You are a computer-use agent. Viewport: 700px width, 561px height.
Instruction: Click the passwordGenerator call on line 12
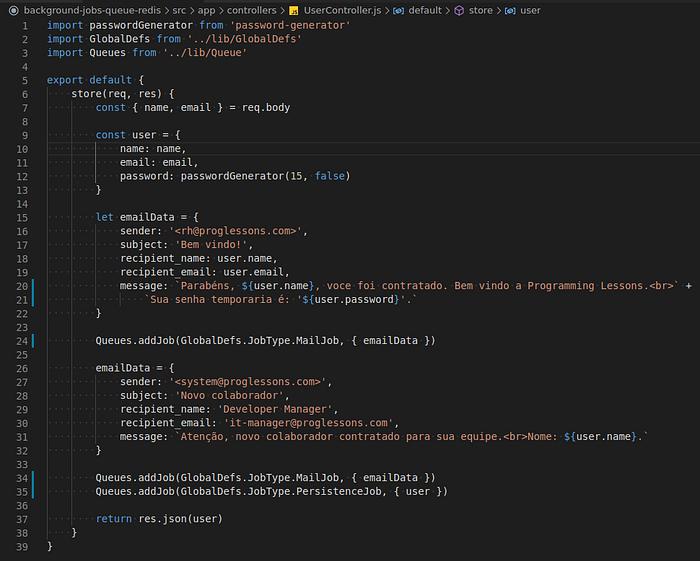266,176
